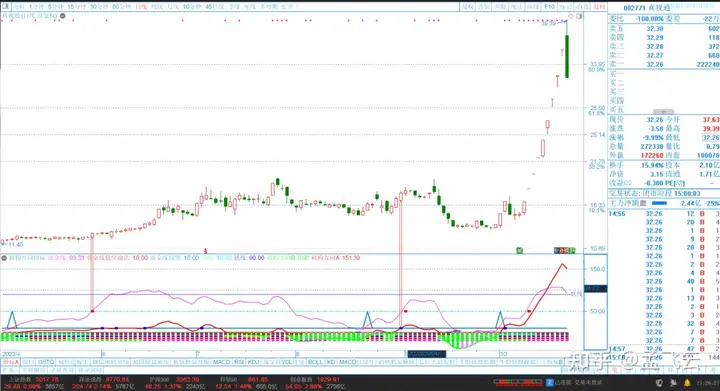Open the taskbar notification bell icon
The width and height of the screenshot is (720, 391).
687,382
